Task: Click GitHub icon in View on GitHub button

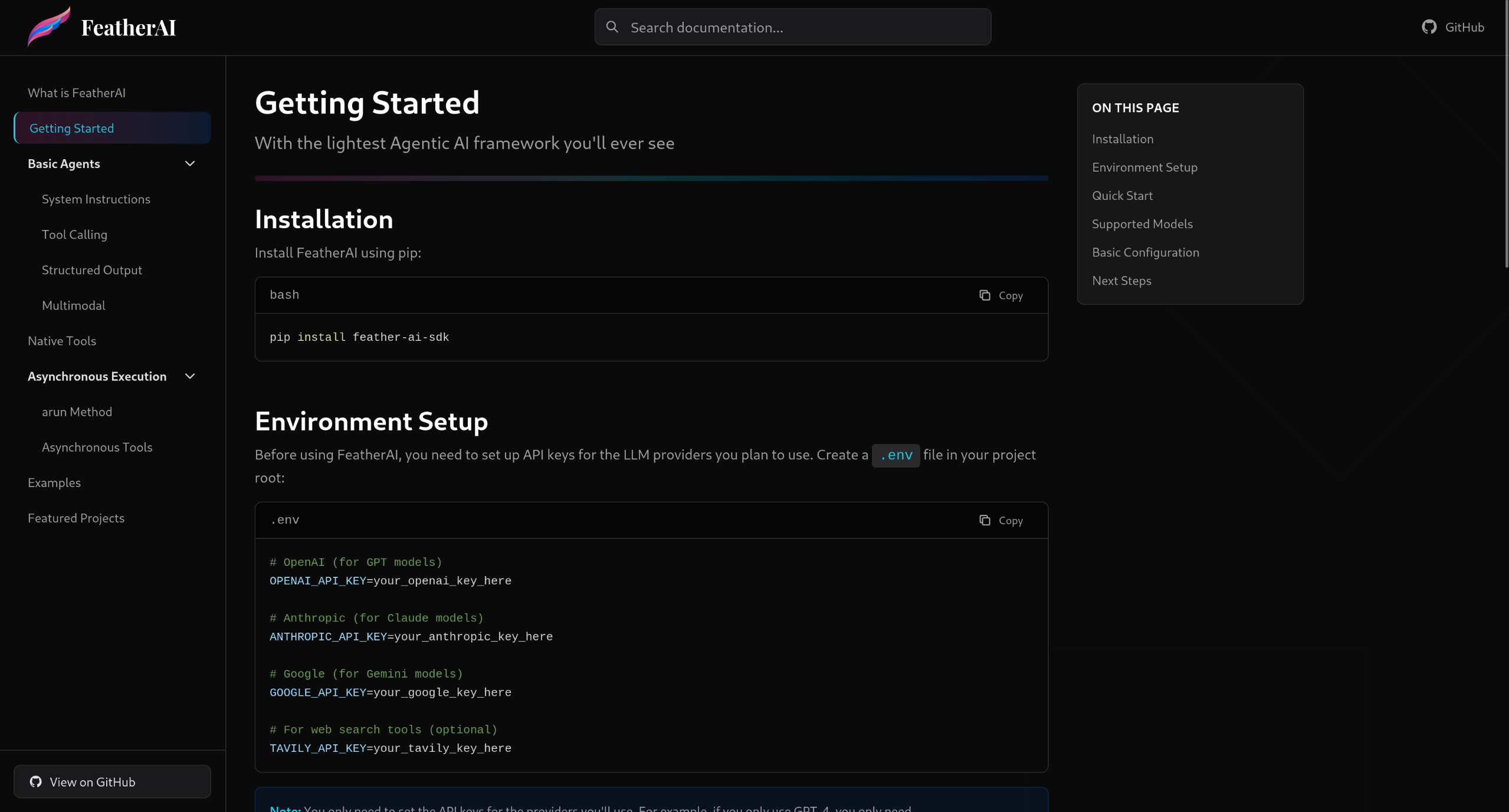Action: [x=36, y=781]
